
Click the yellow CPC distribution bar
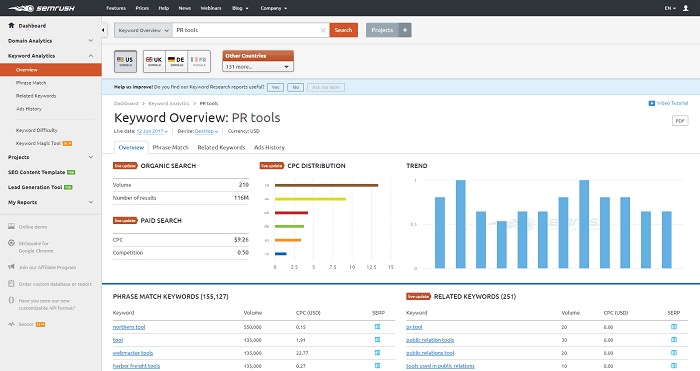point(310,199)
